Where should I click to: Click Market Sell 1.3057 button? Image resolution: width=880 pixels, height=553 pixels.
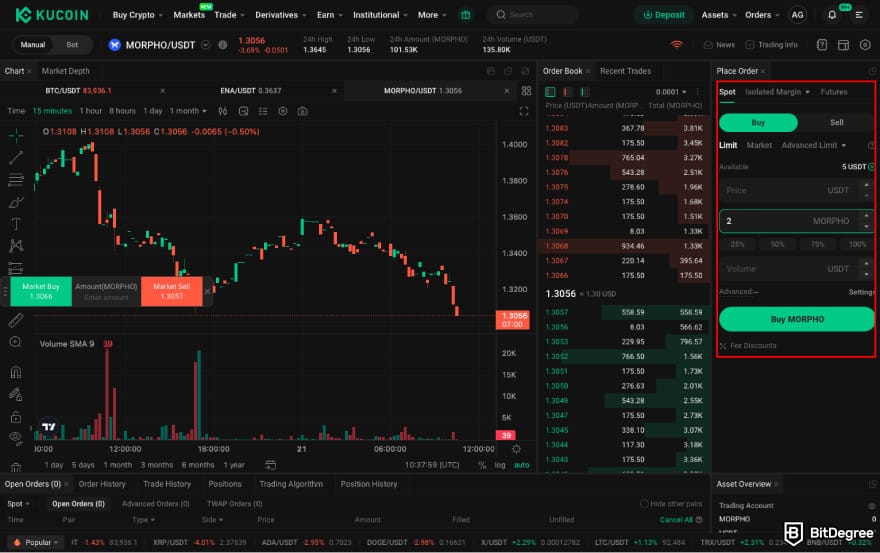[x=172, y=291]
